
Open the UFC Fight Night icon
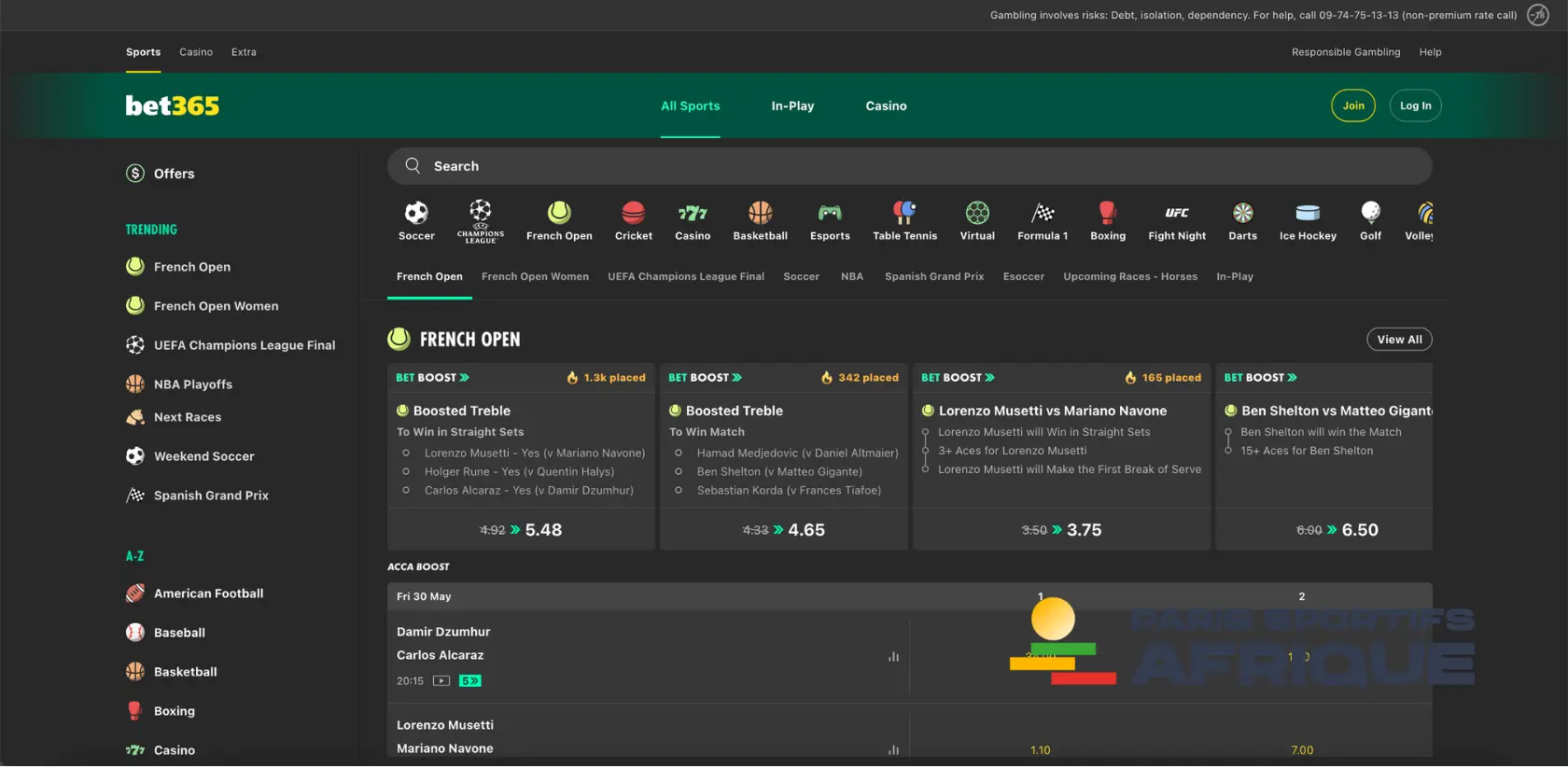click(x=1177, y=213)
